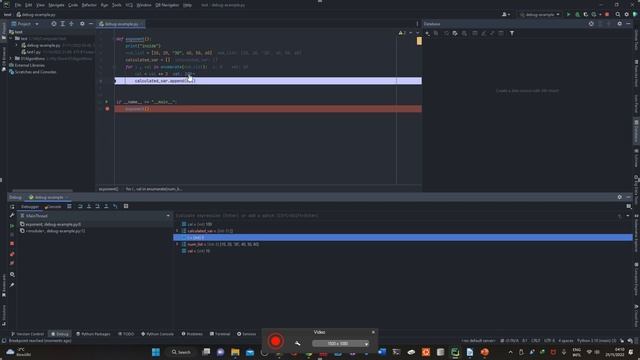The width and height of the screenshot is (640, 360).
Task: Switch to the Console tab in Debug panel
Action: point(53,207)
